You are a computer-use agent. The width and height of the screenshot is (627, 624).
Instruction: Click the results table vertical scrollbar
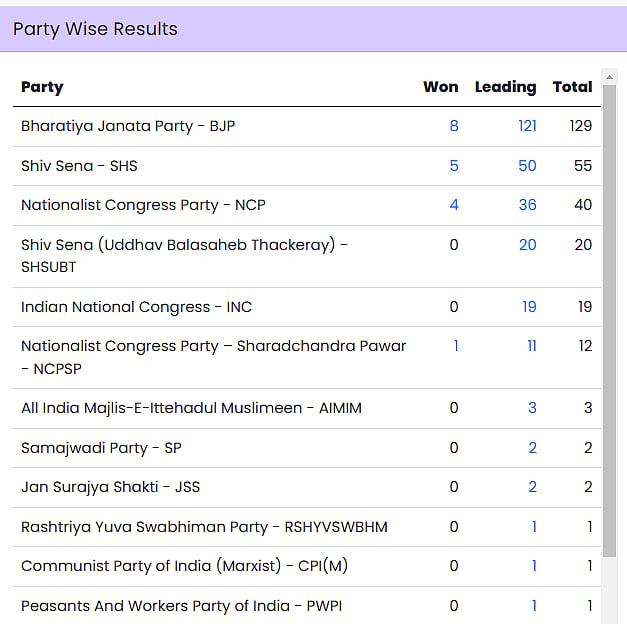tap(610, 320)
